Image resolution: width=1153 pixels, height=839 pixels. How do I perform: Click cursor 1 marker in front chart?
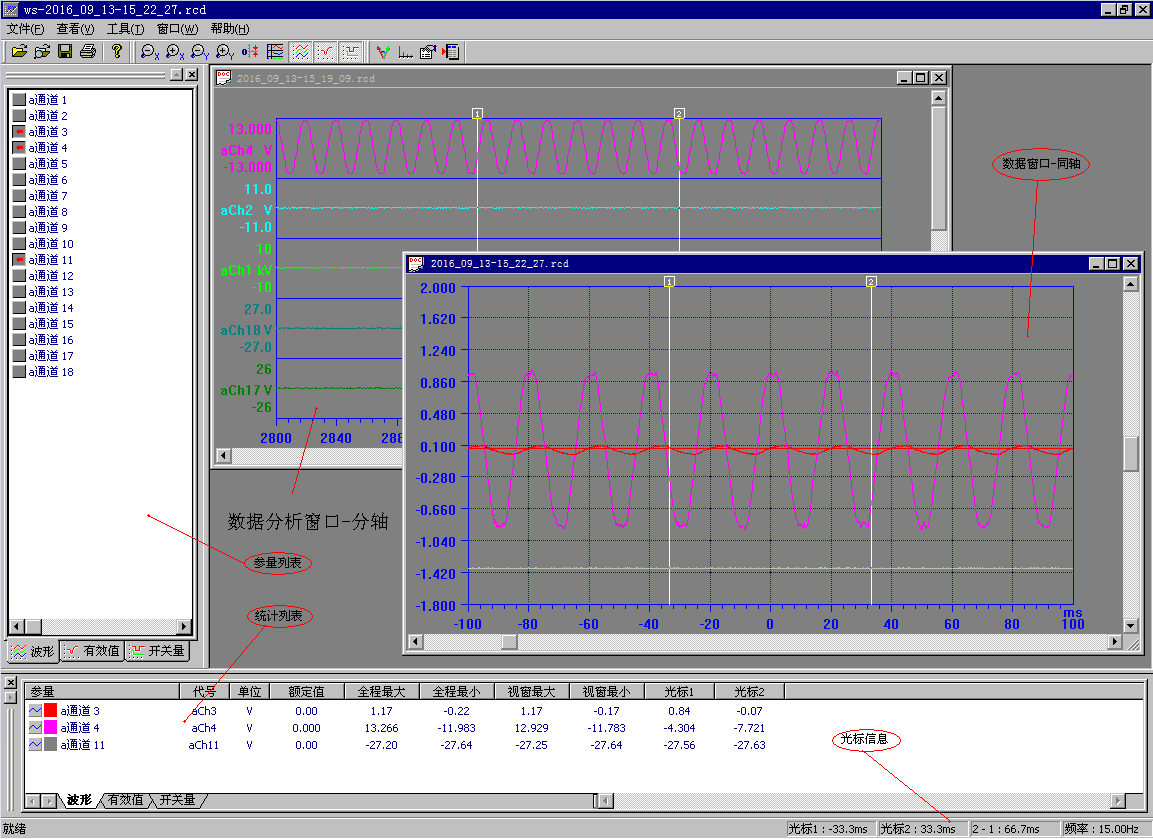[x=669, y=282]
